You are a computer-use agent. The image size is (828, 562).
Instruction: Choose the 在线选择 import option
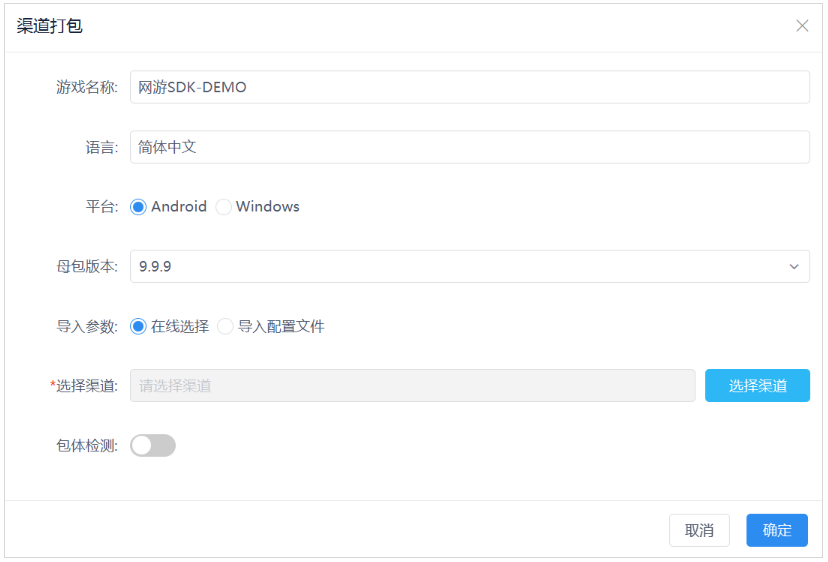click(139, 326)
